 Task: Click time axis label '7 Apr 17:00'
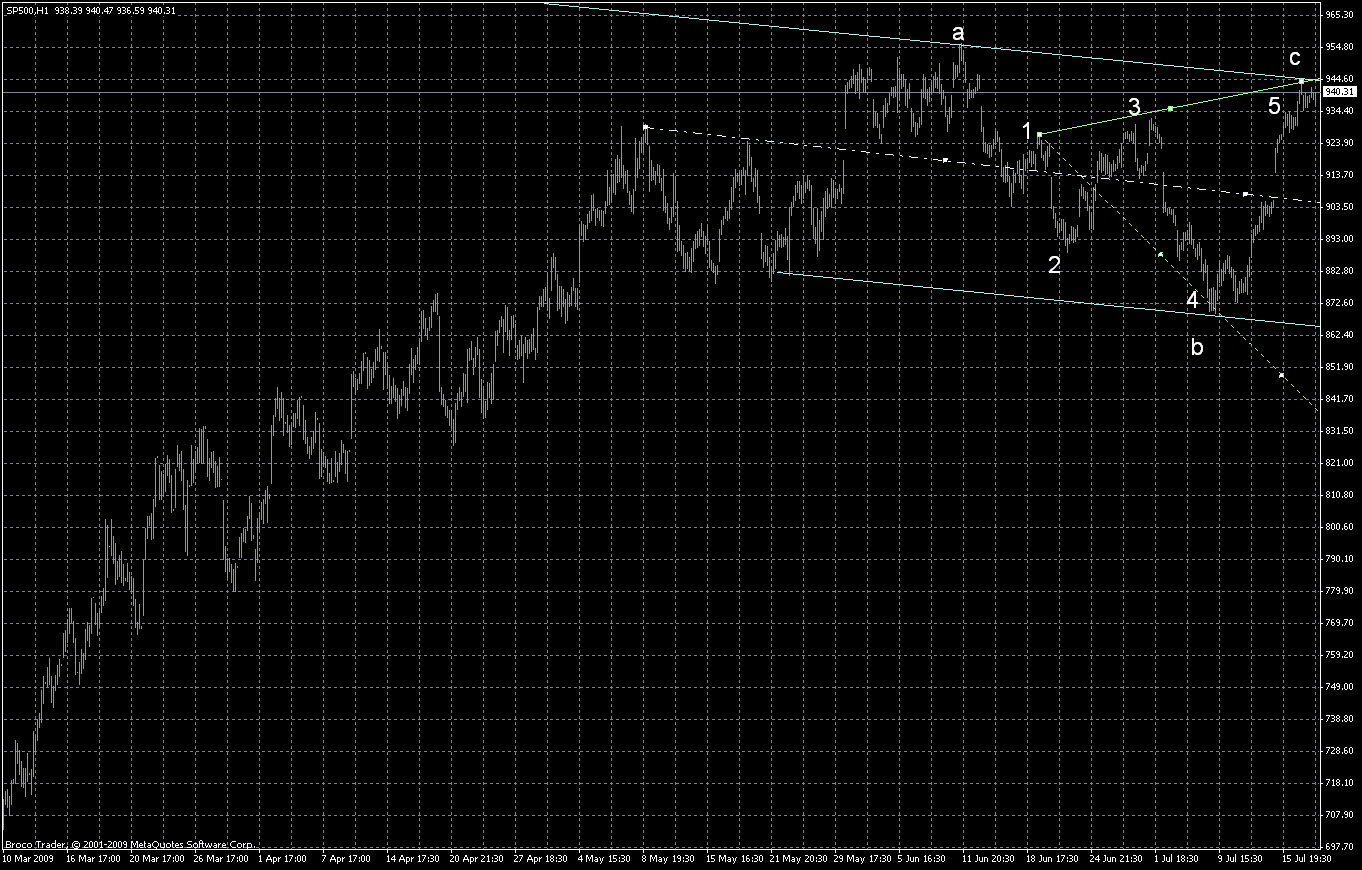coord(347,858)
